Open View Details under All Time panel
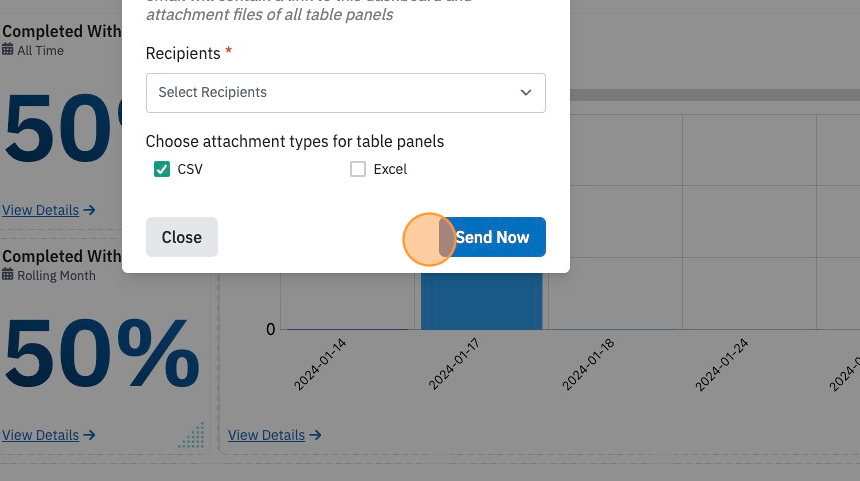The image size is (860, 481). click(41, 210)
